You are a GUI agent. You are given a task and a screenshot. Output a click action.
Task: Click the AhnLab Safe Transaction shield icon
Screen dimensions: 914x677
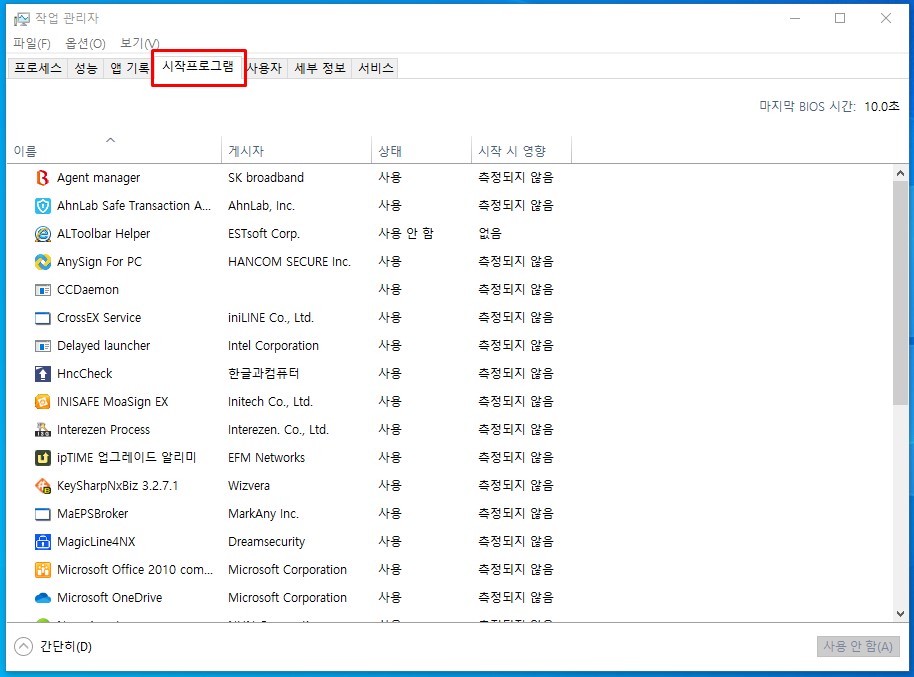click(43, 205)
